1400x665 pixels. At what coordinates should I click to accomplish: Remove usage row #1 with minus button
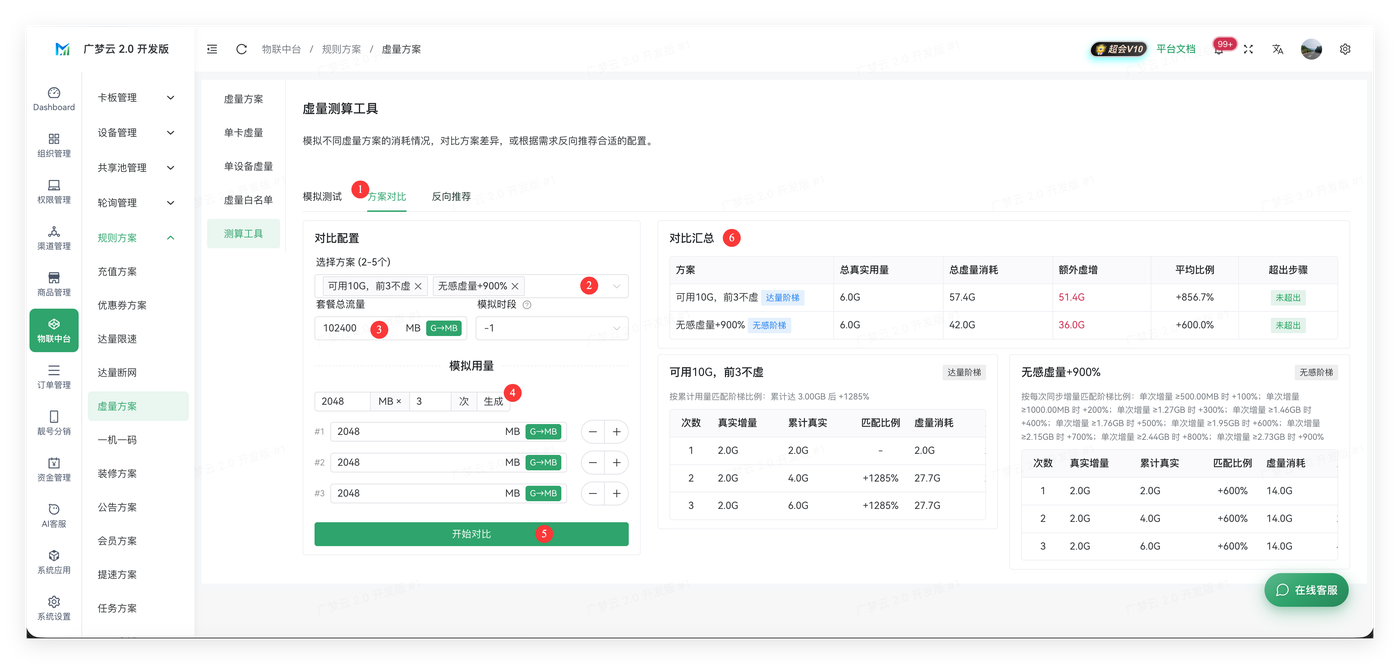pos(593,432)
